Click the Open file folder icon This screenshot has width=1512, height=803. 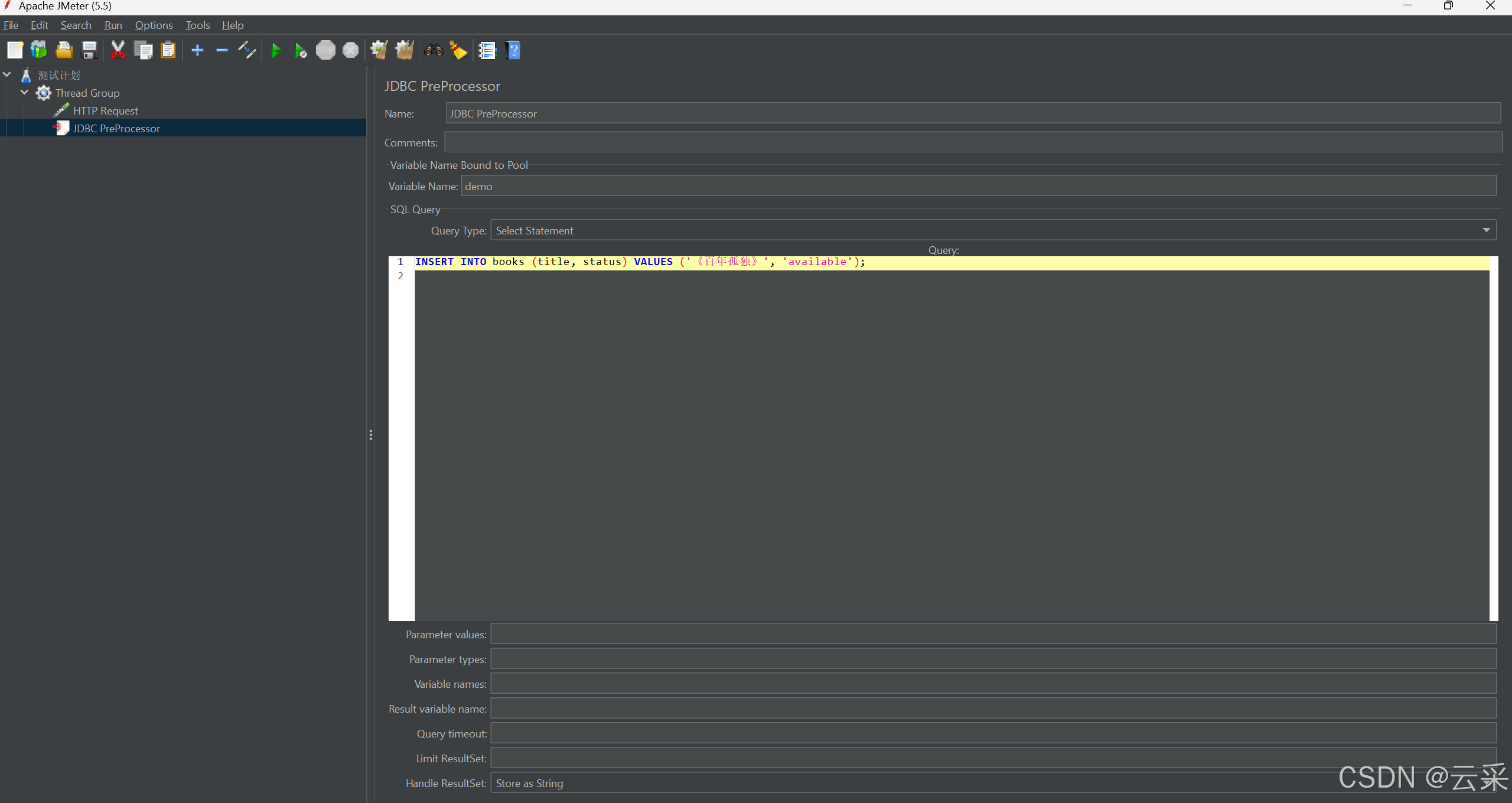pos(64,50)
